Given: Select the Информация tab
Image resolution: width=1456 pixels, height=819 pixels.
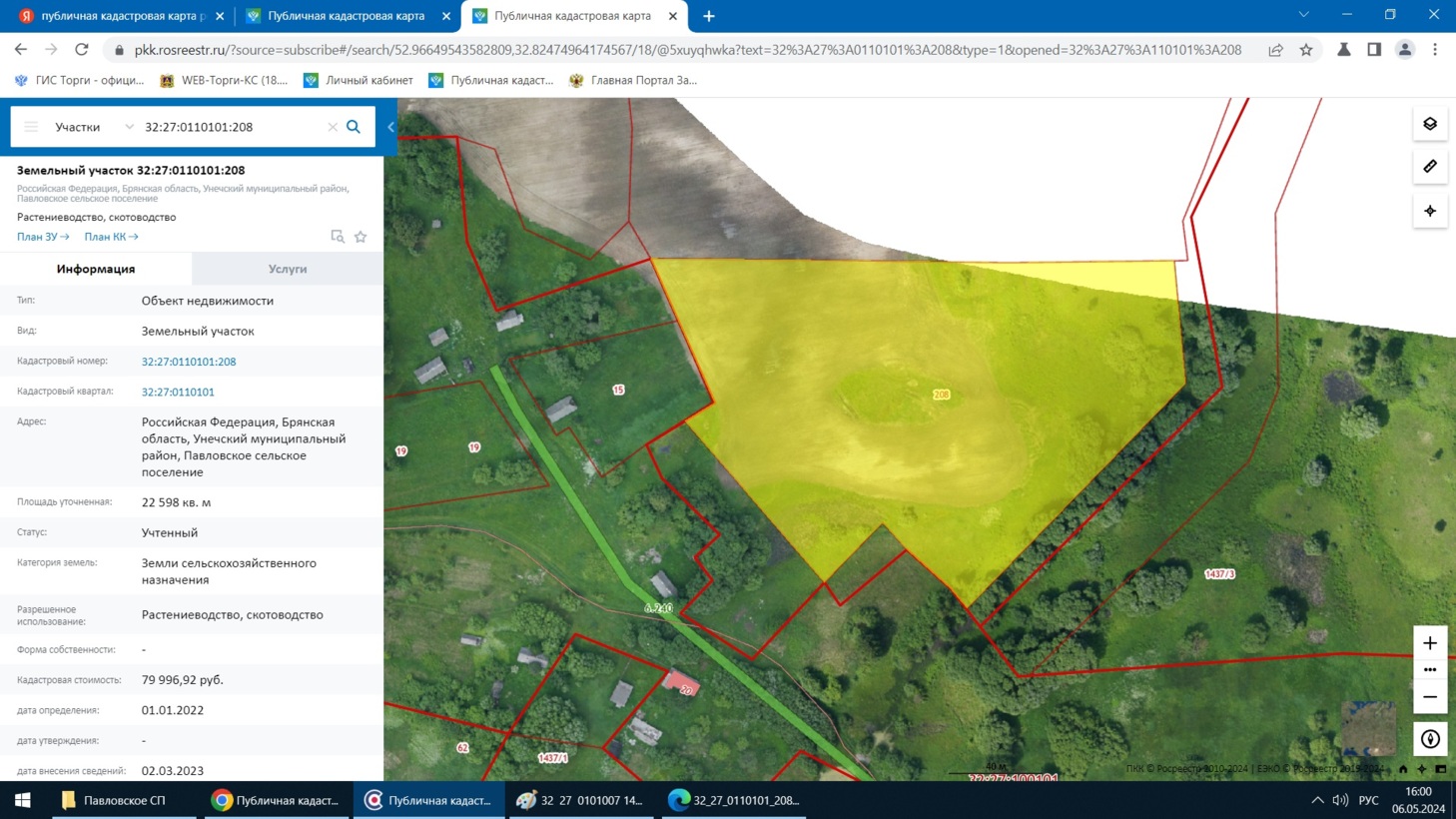Looking at the screenshot, I should [x=96, y=269].
